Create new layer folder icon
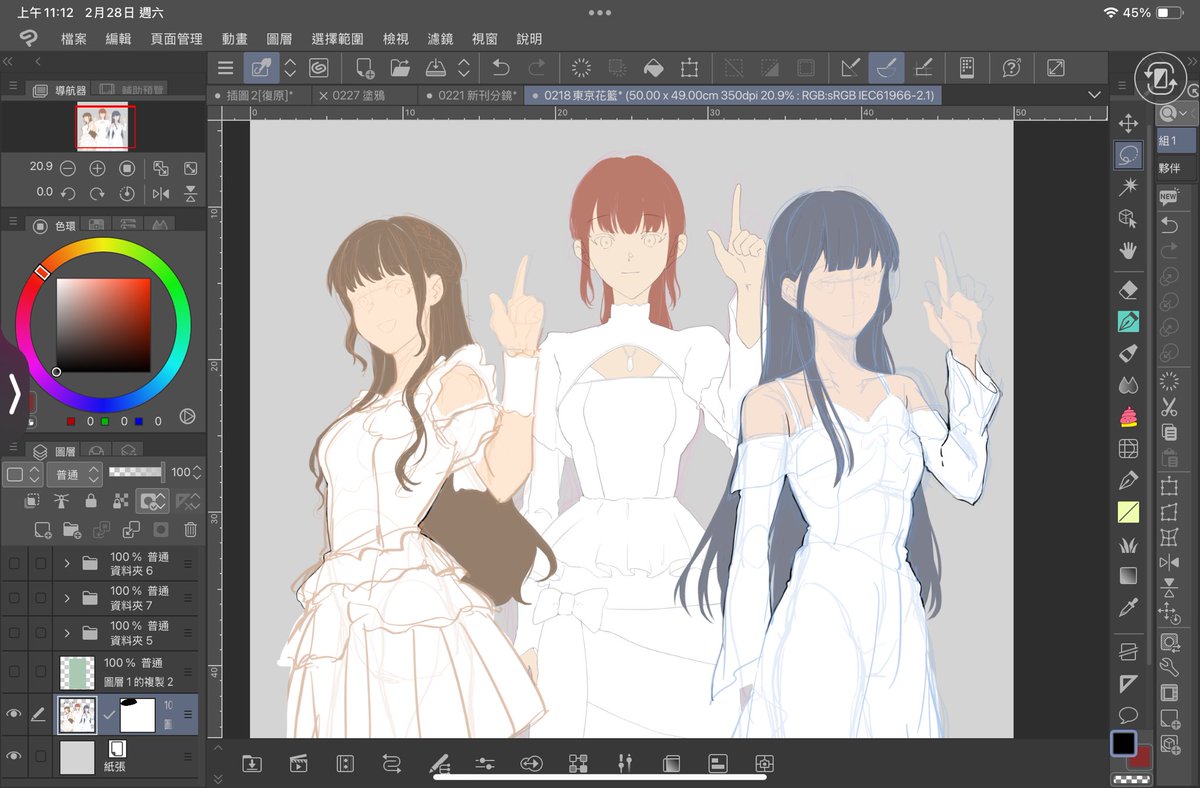 tap(72, 529)
